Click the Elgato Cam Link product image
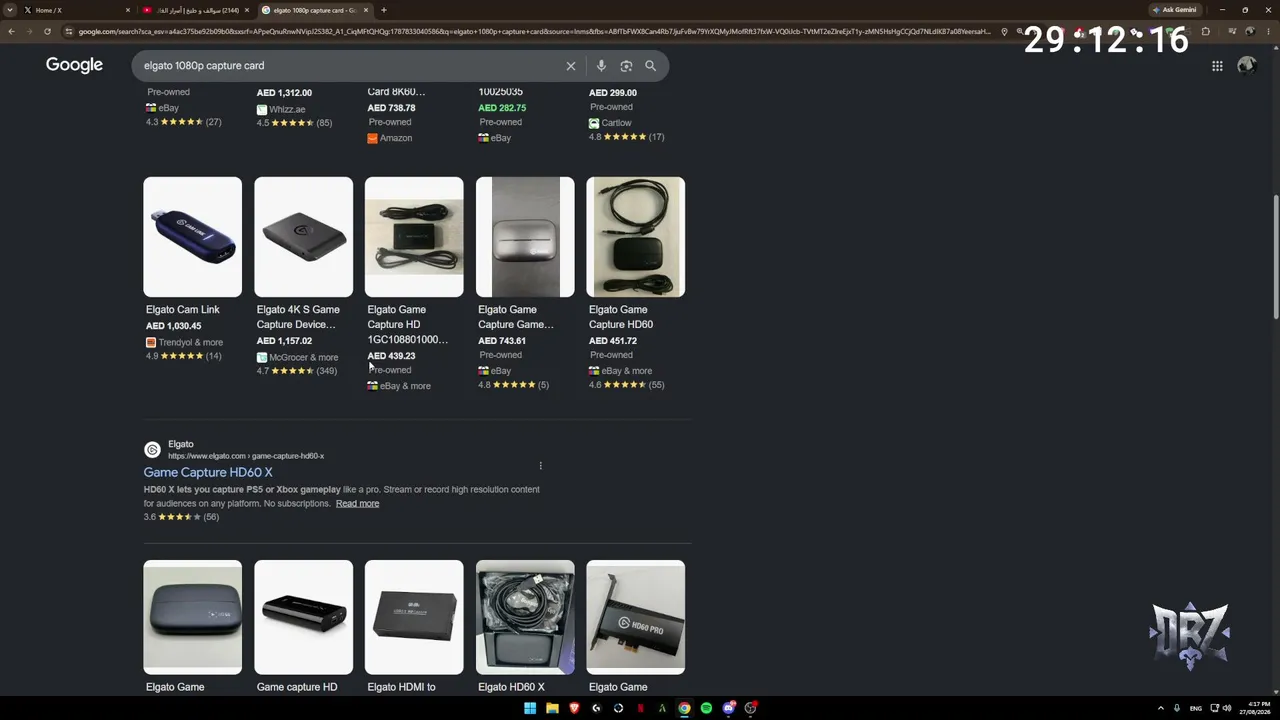The width and height of the screenshot is (1280, 720). 193,237
